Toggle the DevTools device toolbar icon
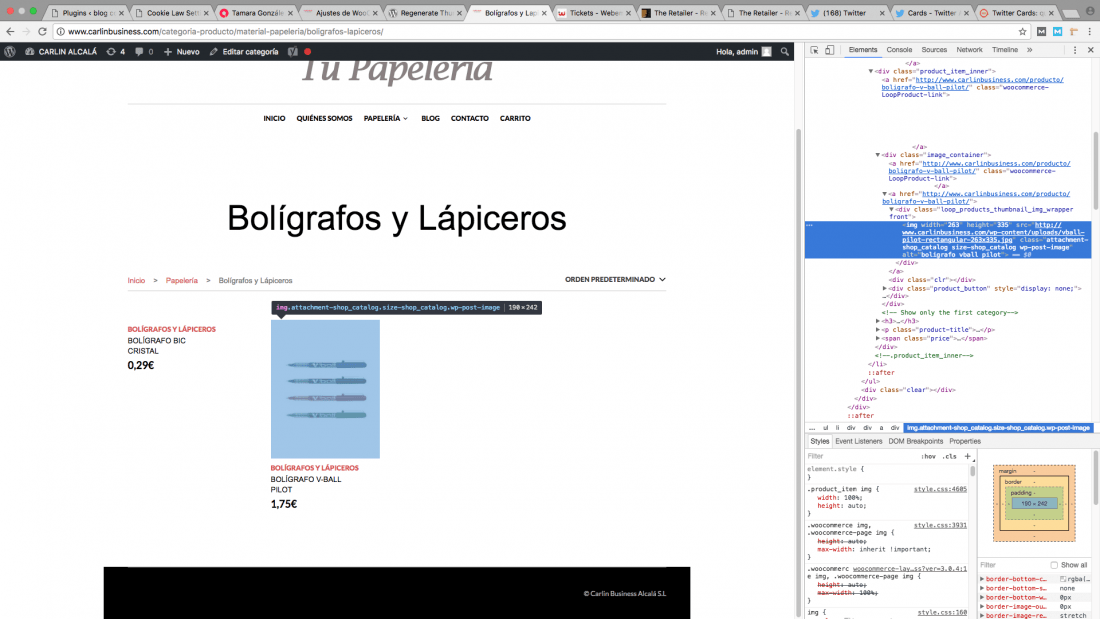The image size is (1100, 619). pyautogui.click(x=829, y=51)
